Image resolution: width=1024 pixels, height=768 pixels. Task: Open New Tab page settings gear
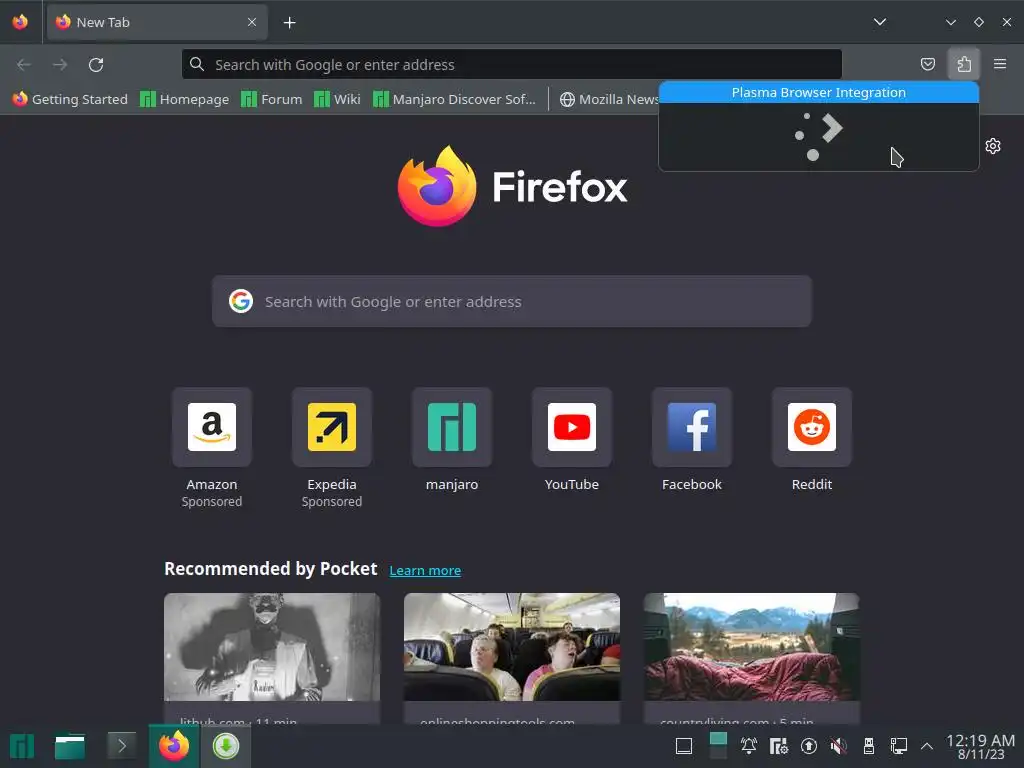click(993, 146)
